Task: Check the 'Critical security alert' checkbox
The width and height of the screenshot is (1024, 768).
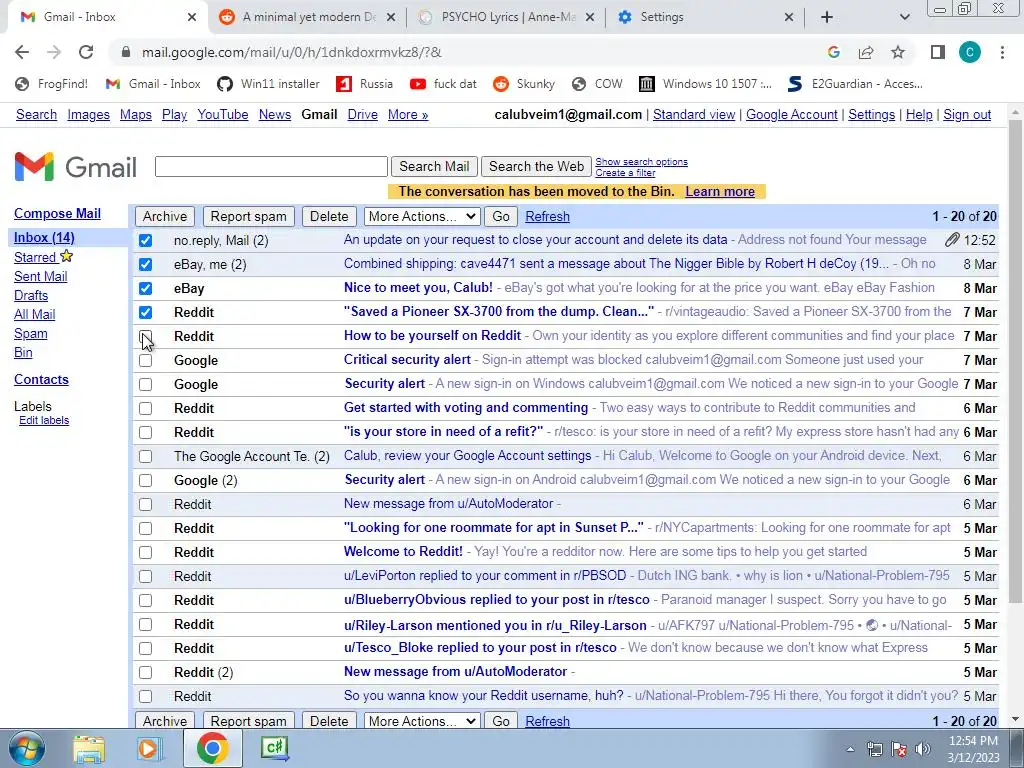Action: (x=146, y=360)
